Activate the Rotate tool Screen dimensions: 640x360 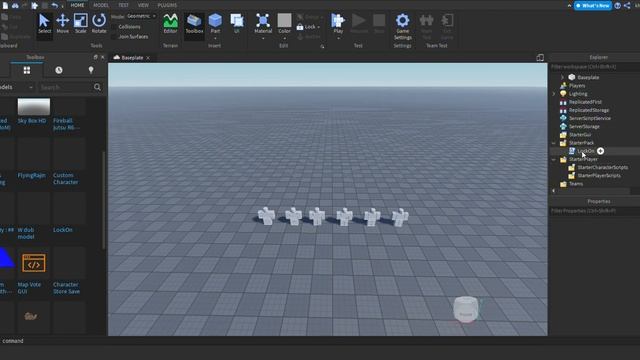coord(99,24)
